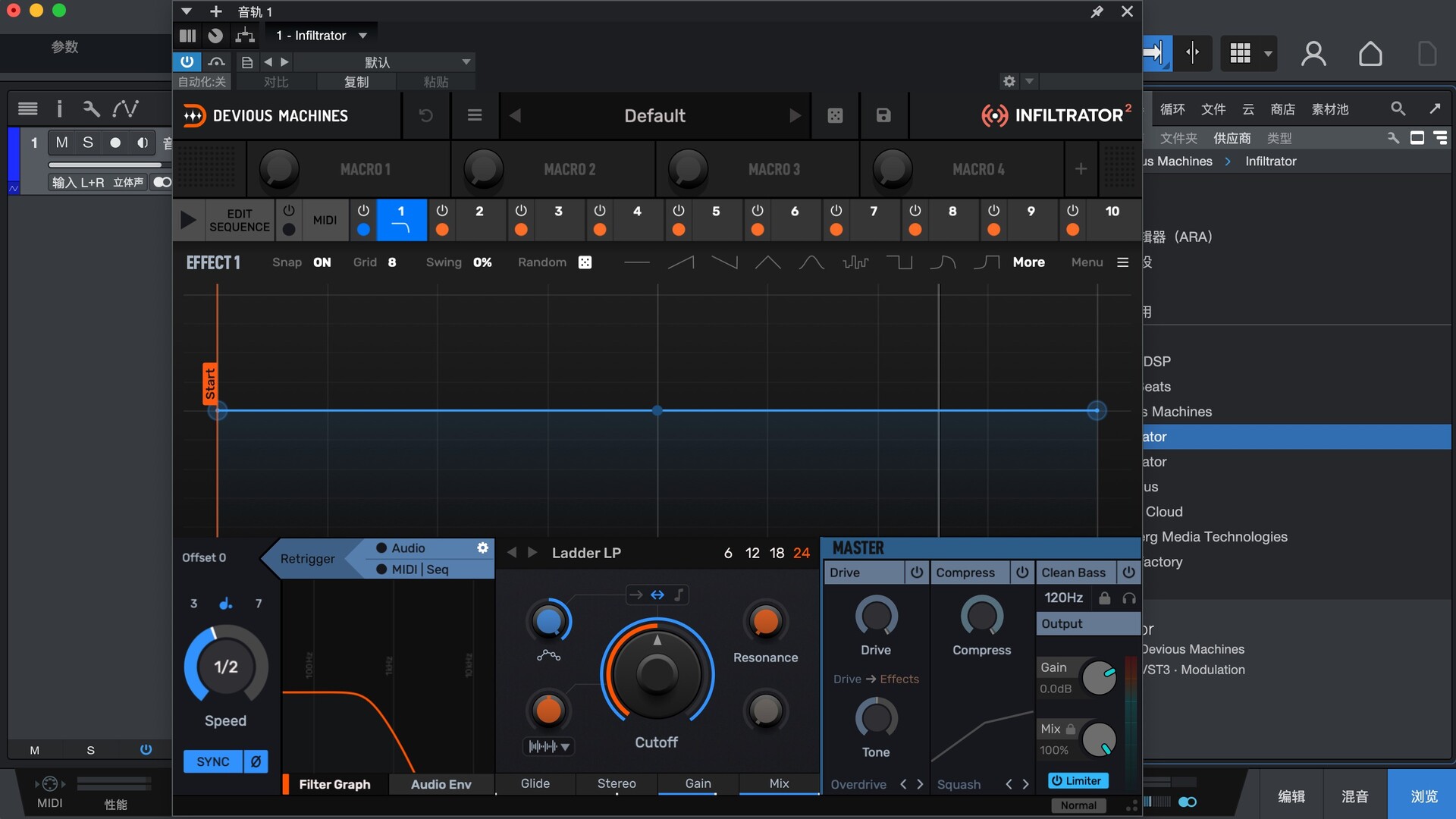
Task: Randomize the effect pattern with the dice icon
Action: (585, 262)
